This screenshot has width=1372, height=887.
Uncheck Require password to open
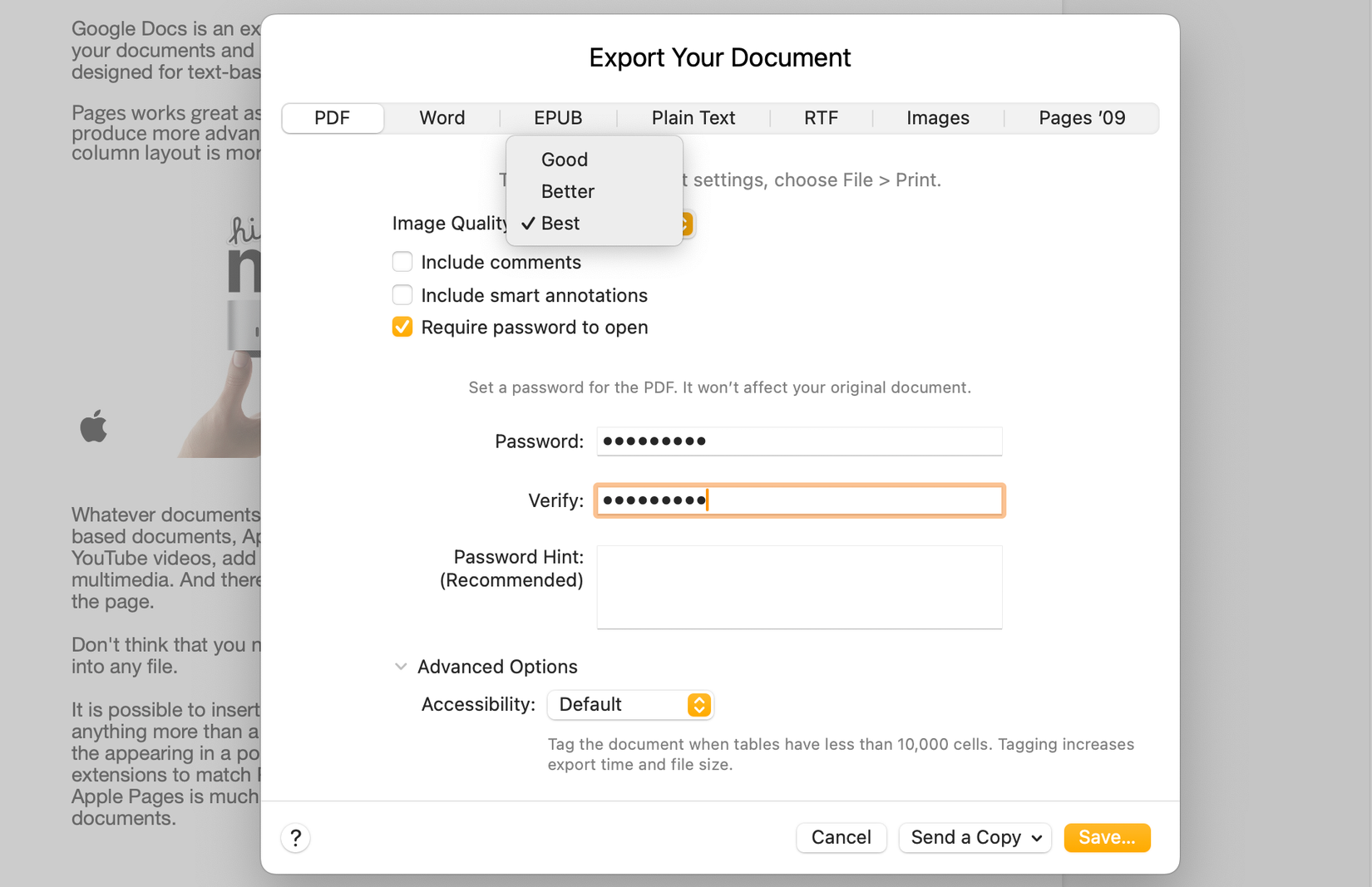point(402,327)
